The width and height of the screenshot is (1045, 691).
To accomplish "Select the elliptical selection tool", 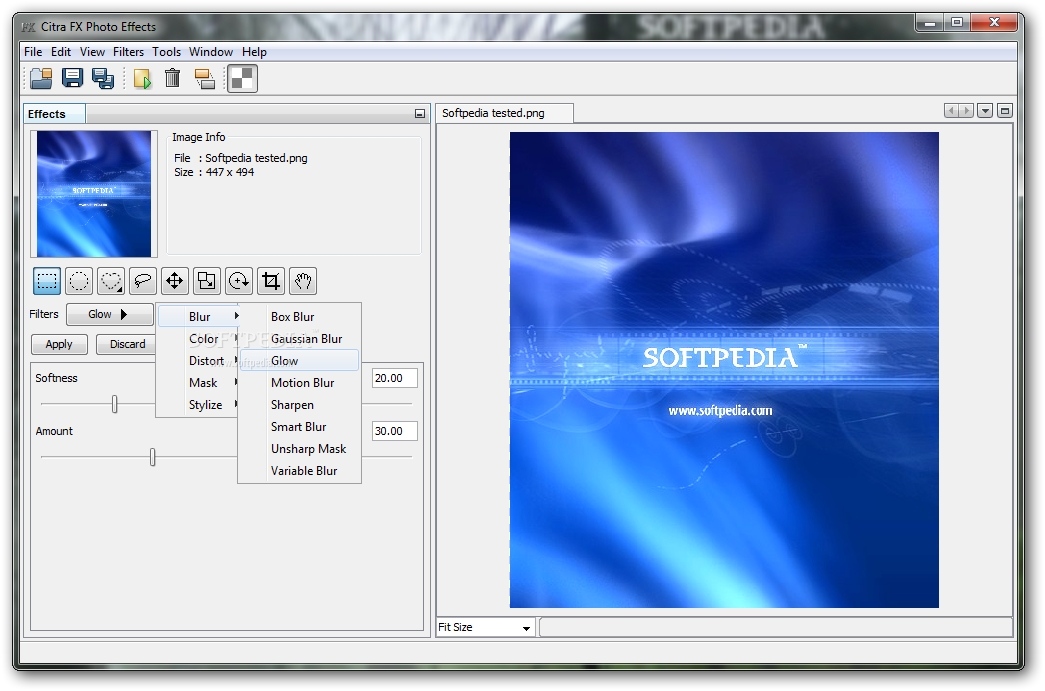I will (79, 281).
